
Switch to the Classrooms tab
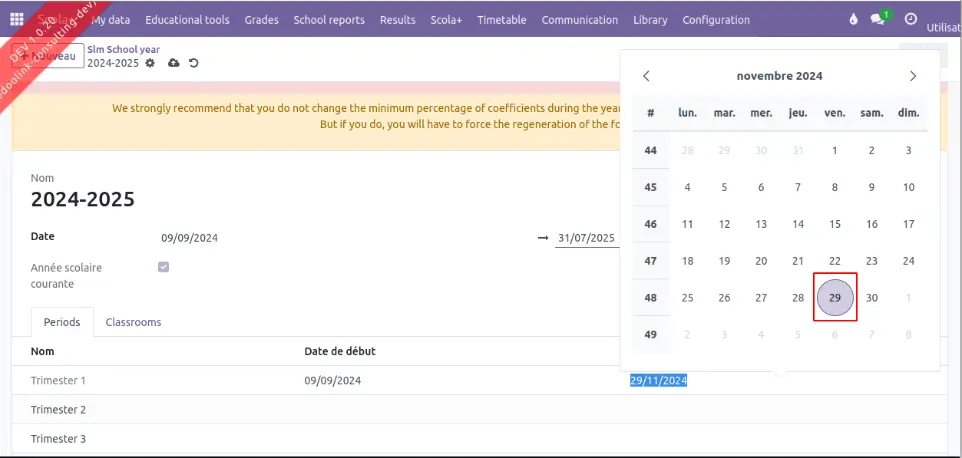(x=133, y=322)
